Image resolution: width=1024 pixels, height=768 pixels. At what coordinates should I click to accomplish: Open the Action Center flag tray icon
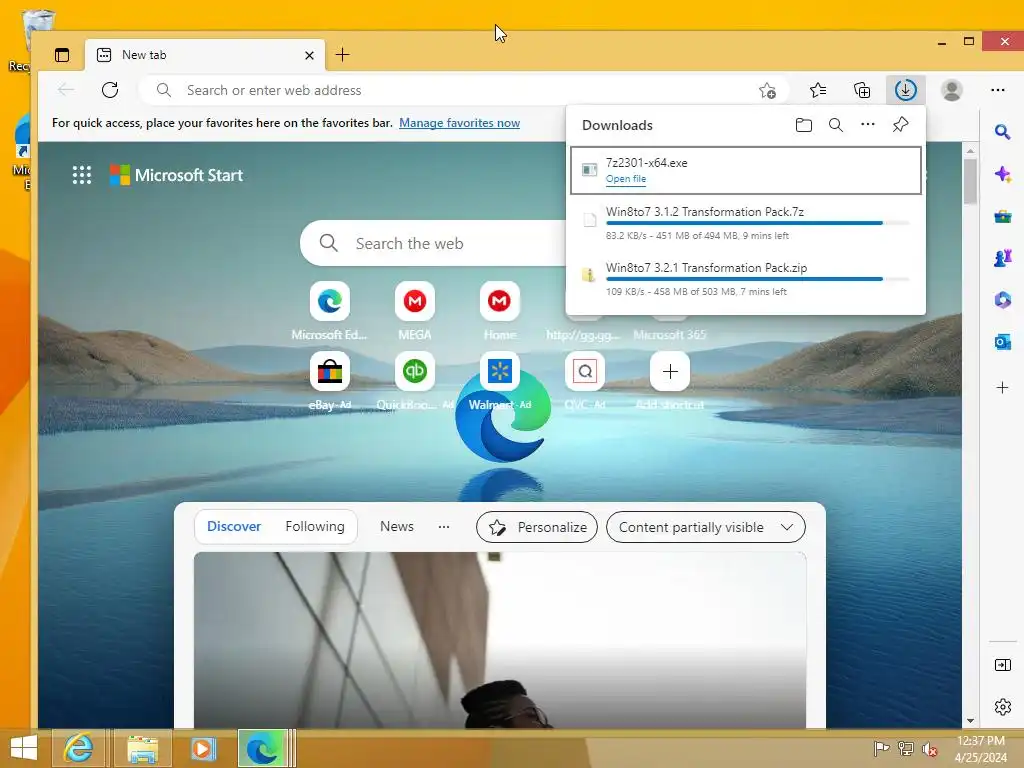coord(881,748)
